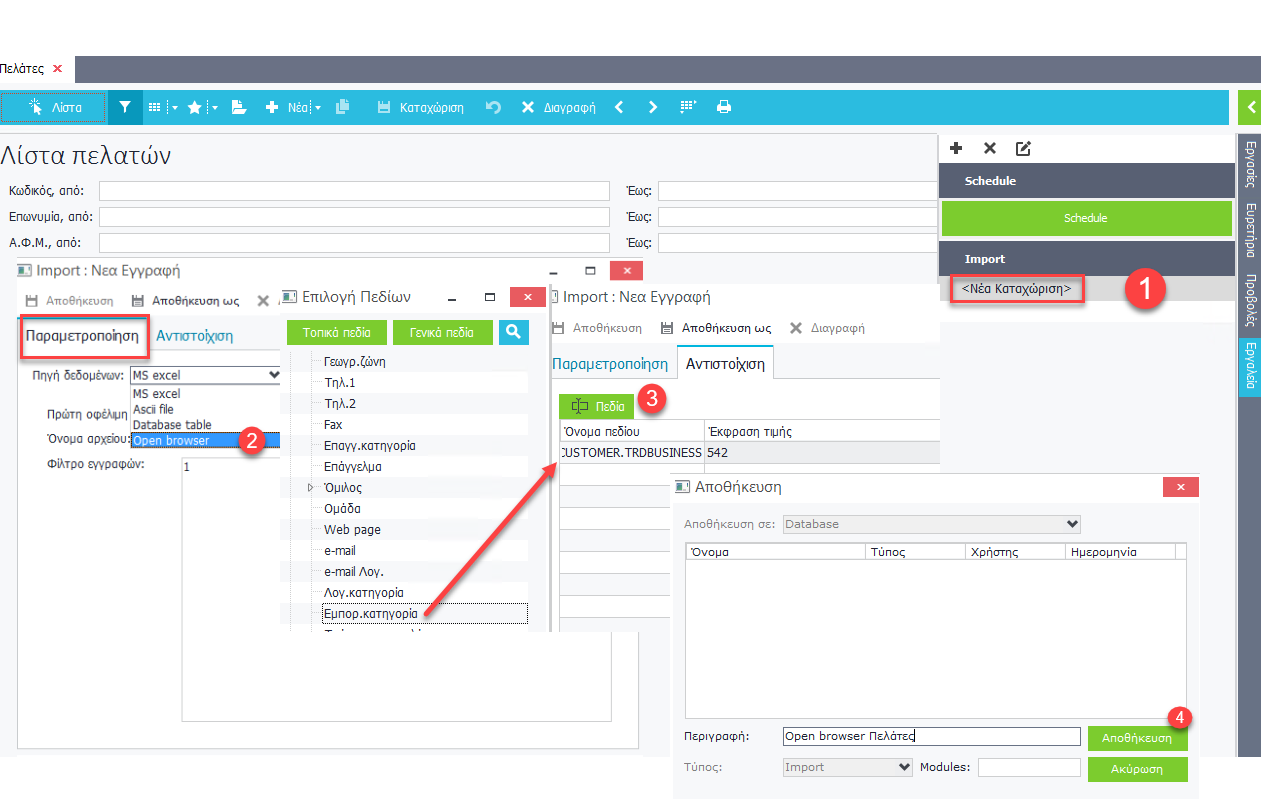
Task: Click the magnifier search button in Επιλογή Πεδίων
Action: pyautogui.click(x=514, y=332)
